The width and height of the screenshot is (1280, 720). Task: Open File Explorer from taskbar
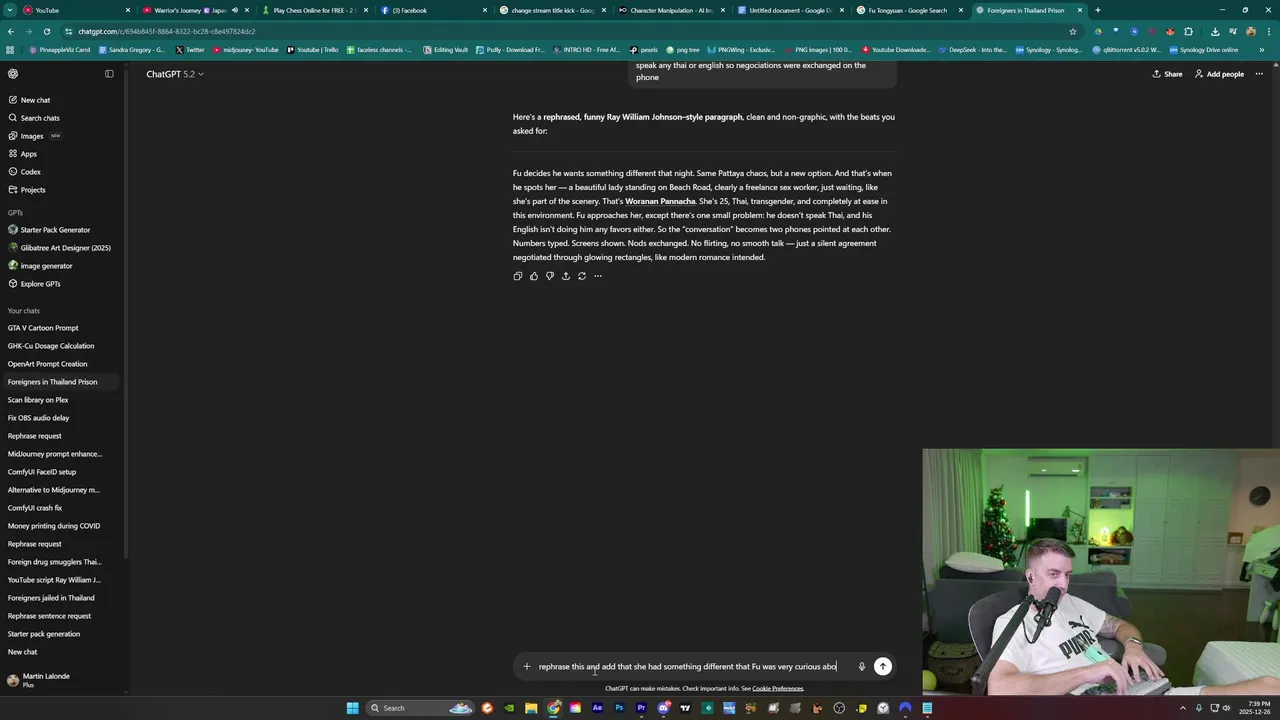pyautogui.click(x=531, y=708)
